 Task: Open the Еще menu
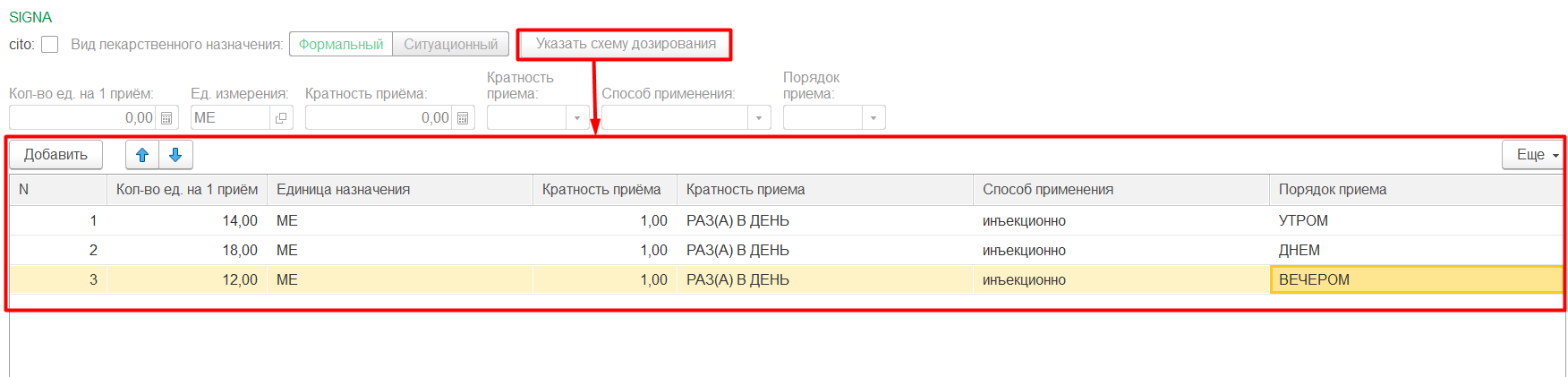click(x=1535, y=155)
